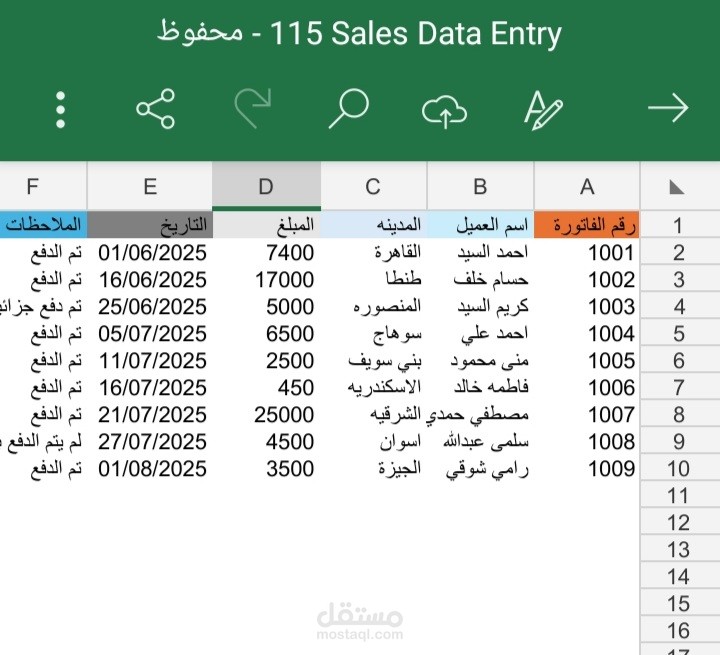Select customer cell حسام خلف
The height and width of the screenshot is (655, 720).
click(480, 279)
